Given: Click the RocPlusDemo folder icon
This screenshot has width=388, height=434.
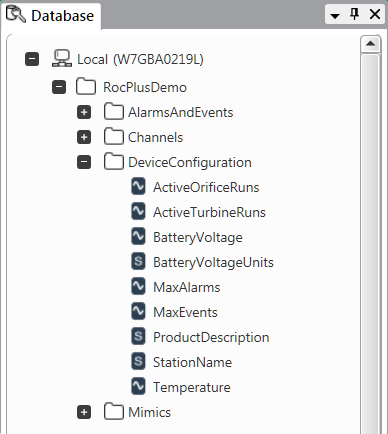Looking at the screenshot, I should pyautogui.click(x=86, y=87).
